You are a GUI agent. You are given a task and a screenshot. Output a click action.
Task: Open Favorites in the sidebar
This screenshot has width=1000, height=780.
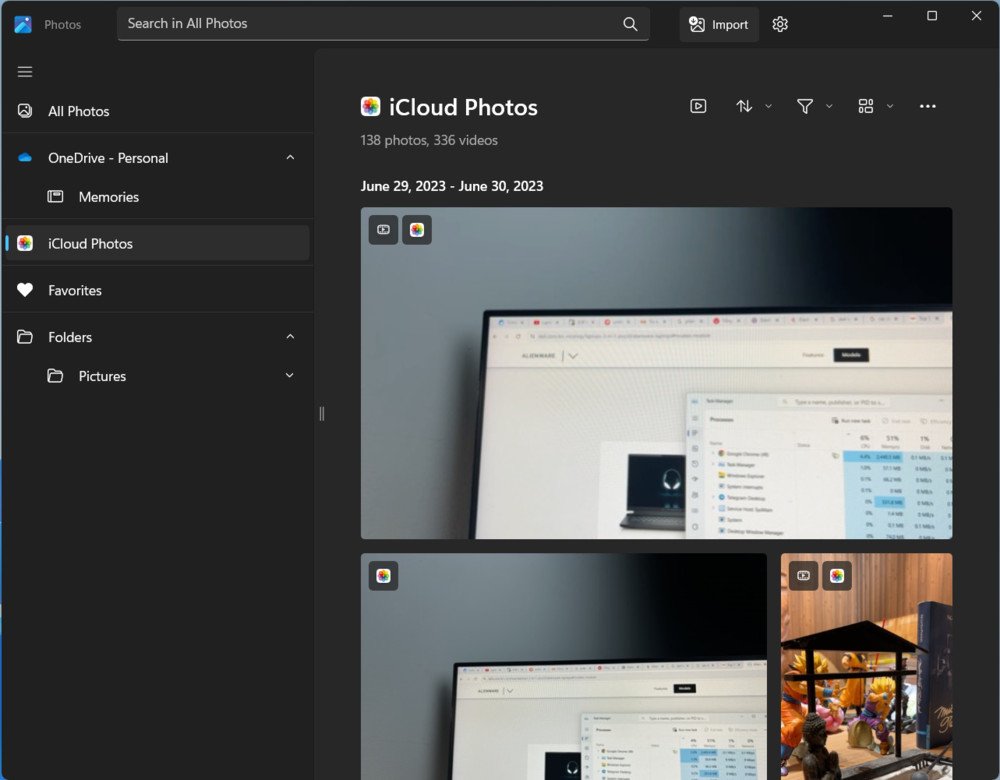pos(75,290)
